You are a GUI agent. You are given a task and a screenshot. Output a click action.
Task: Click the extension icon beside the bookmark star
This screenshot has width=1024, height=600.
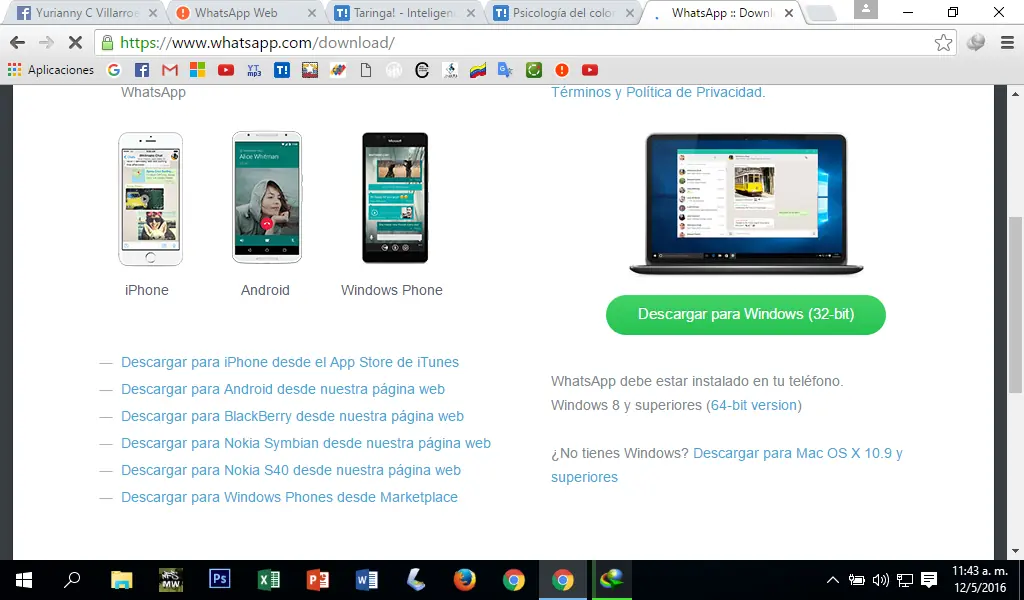976,42
